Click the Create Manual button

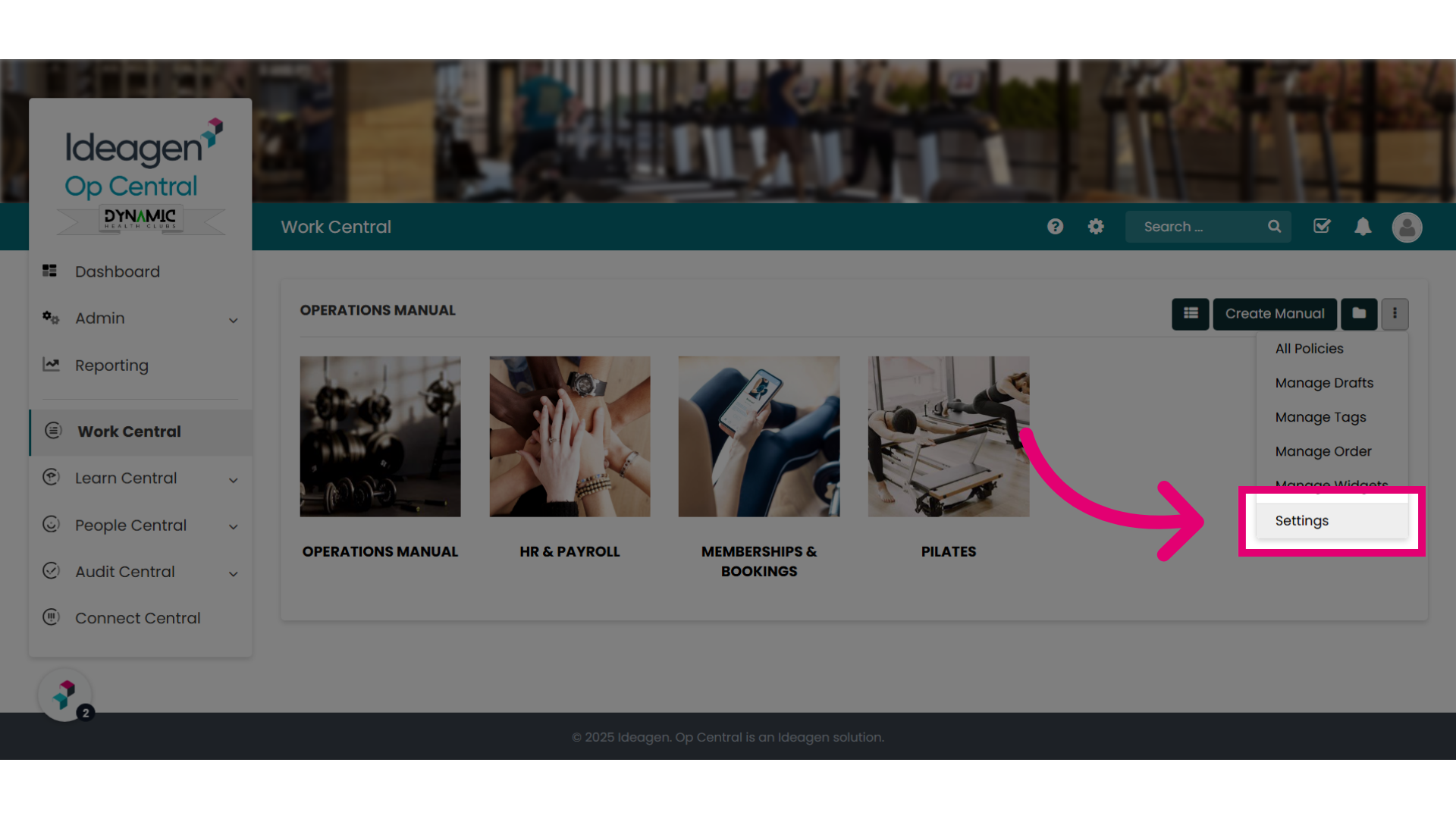1275,314
